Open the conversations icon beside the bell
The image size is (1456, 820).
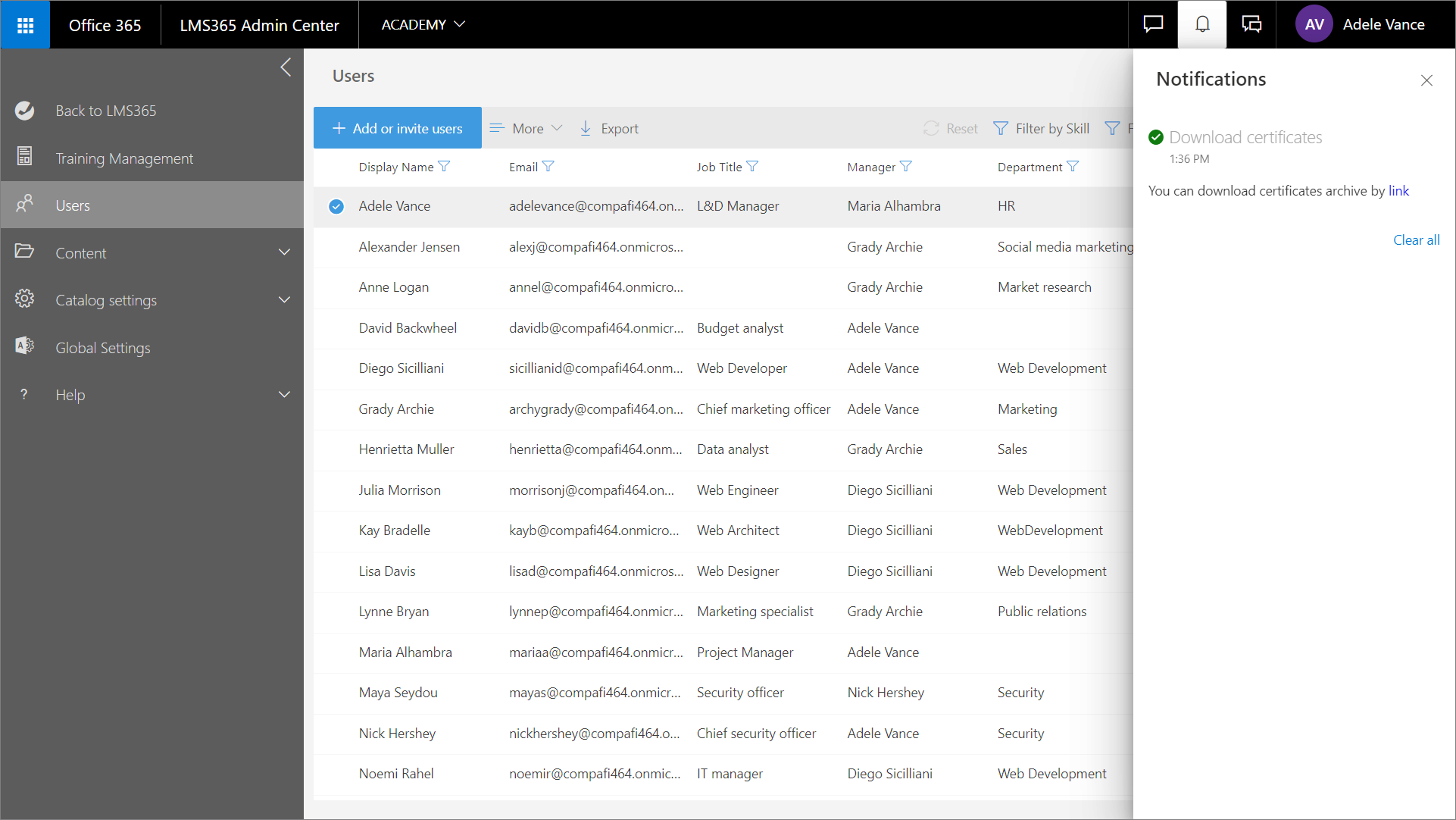click(x=1251, y=25)
